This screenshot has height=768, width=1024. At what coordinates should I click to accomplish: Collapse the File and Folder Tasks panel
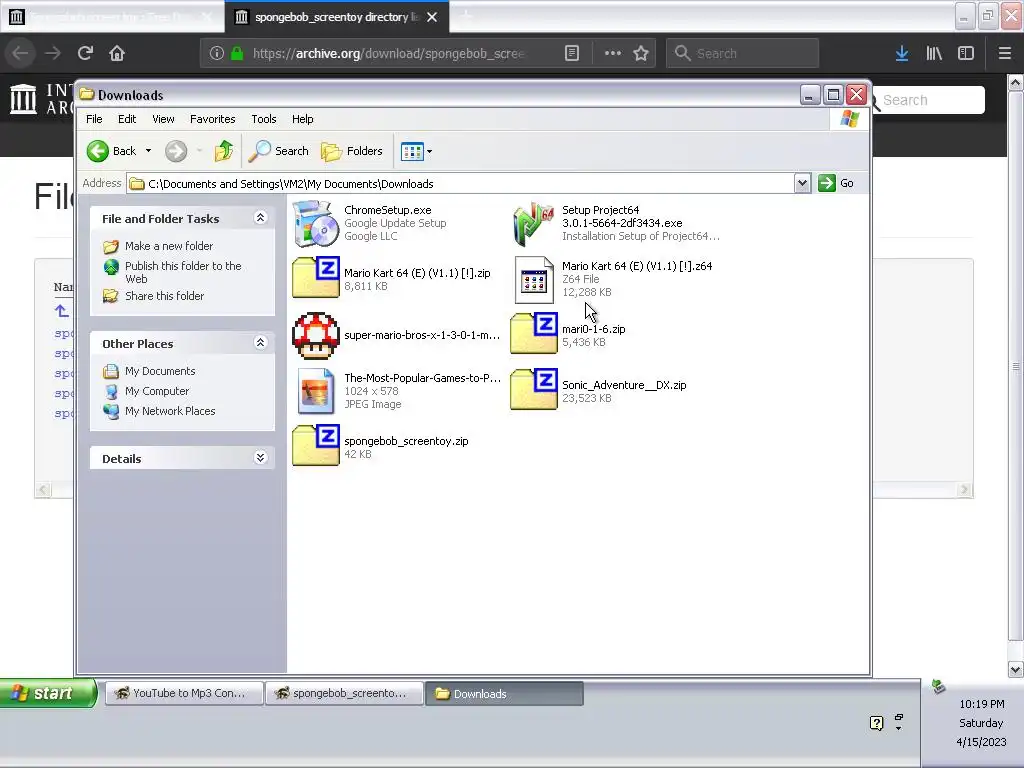point(260,218)
